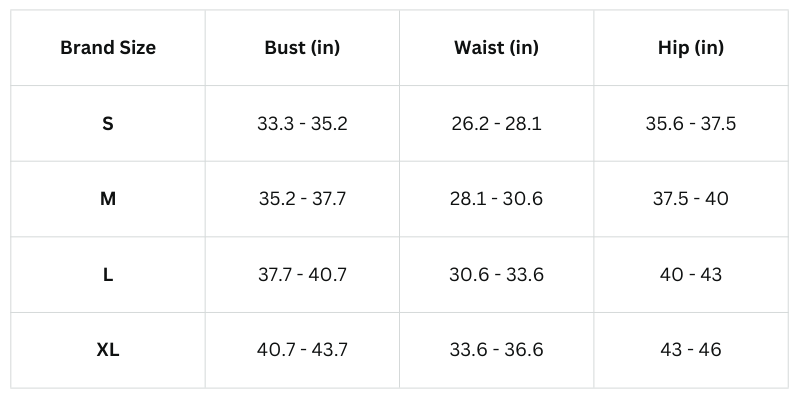
Task: Click the S size row label
Action: (108, 124)
